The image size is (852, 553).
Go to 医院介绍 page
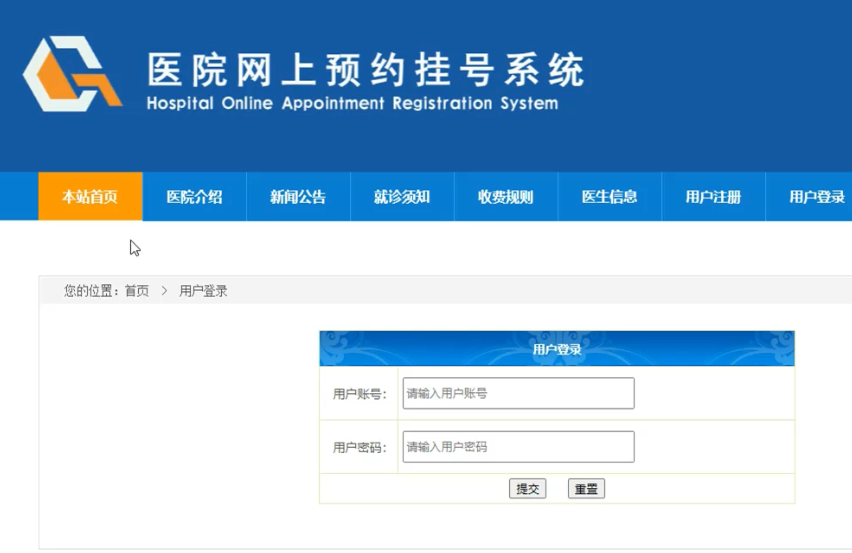pos(195,197)
